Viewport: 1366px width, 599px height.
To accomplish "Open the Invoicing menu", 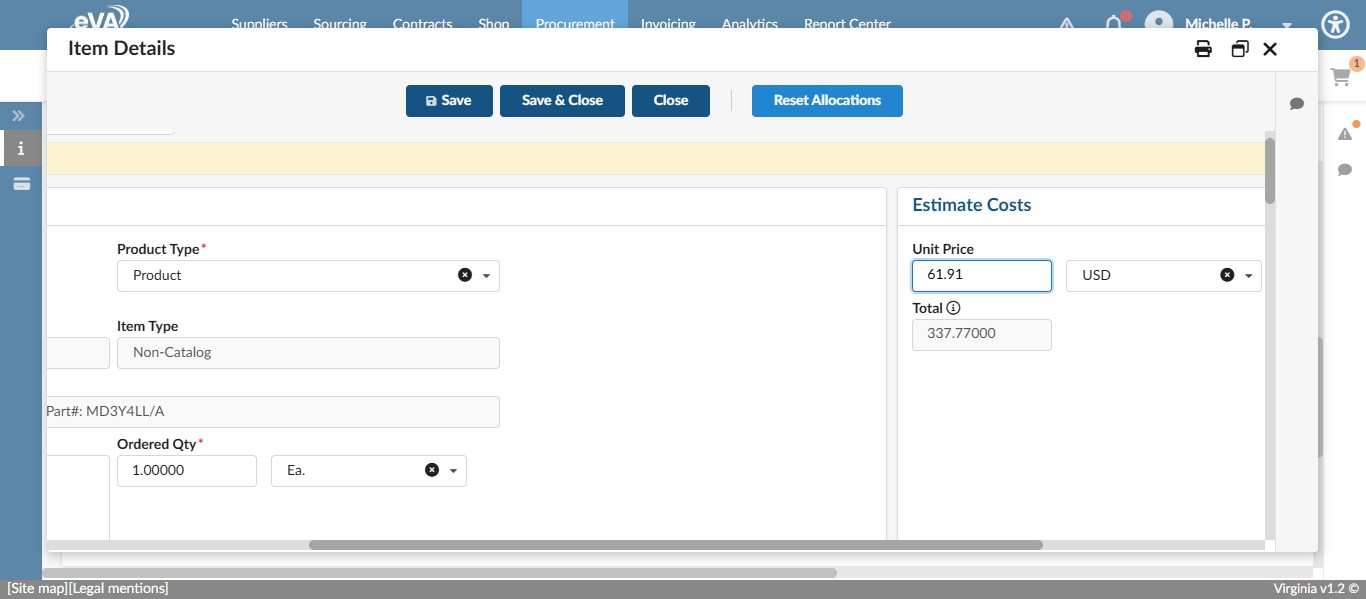I will pyautogui.click(x=668, y=24).
